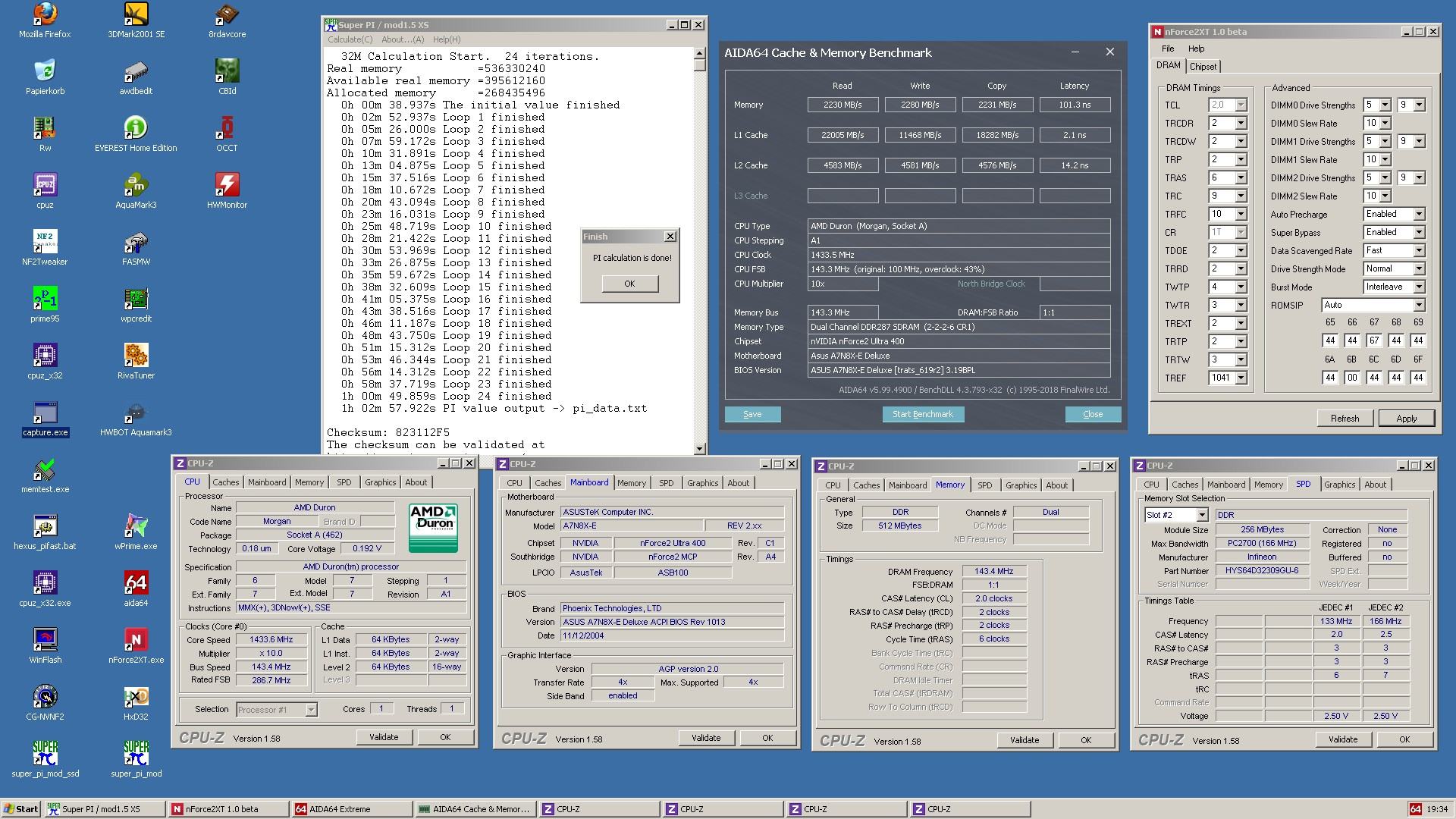Select the Rw desktop shortcut

(45, 134)
